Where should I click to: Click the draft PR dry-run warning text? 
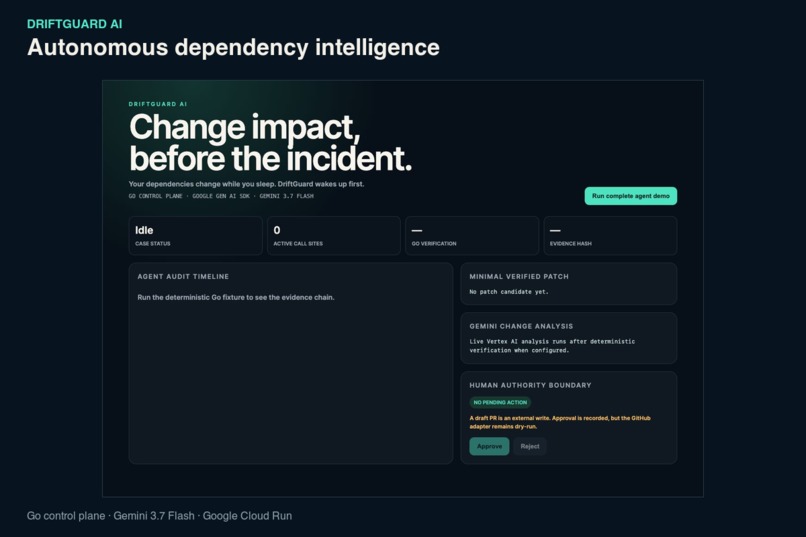click(560, 422)
